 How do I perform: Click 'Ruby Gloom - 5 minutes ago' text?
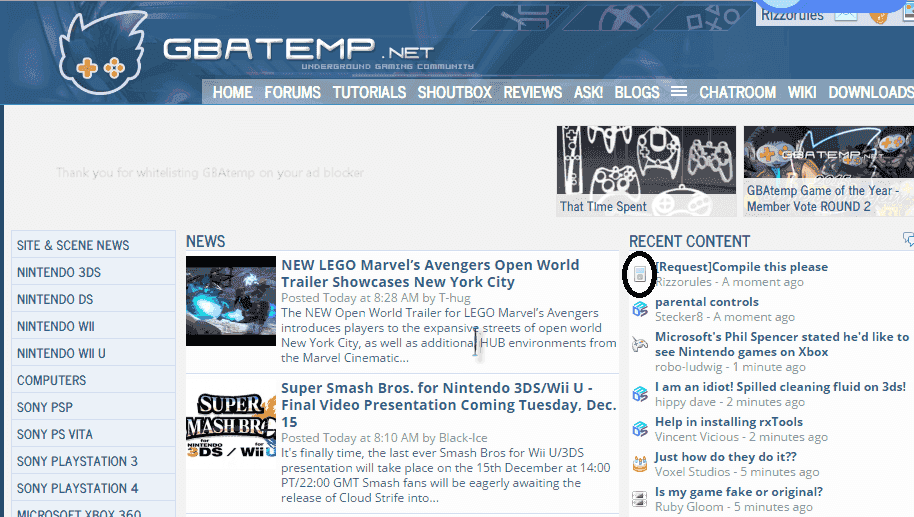[x=733, y=507]
